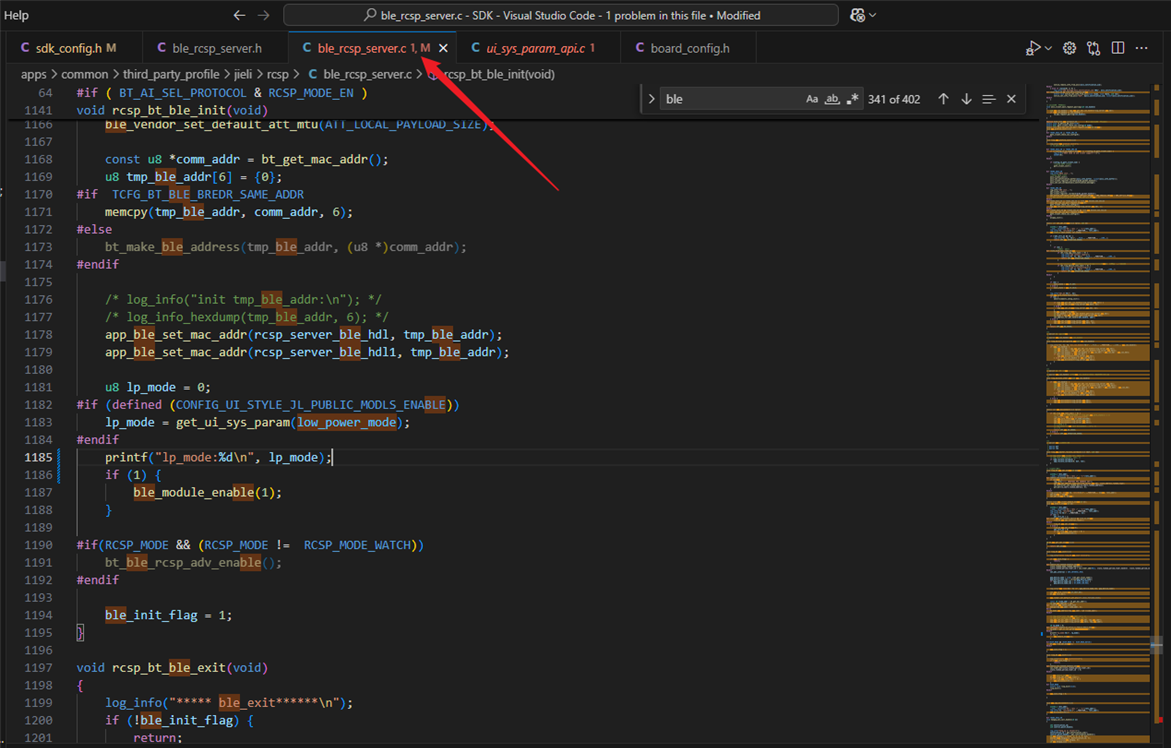
Task: Click the 'common' breadcrumb
Action: [84, 75]
